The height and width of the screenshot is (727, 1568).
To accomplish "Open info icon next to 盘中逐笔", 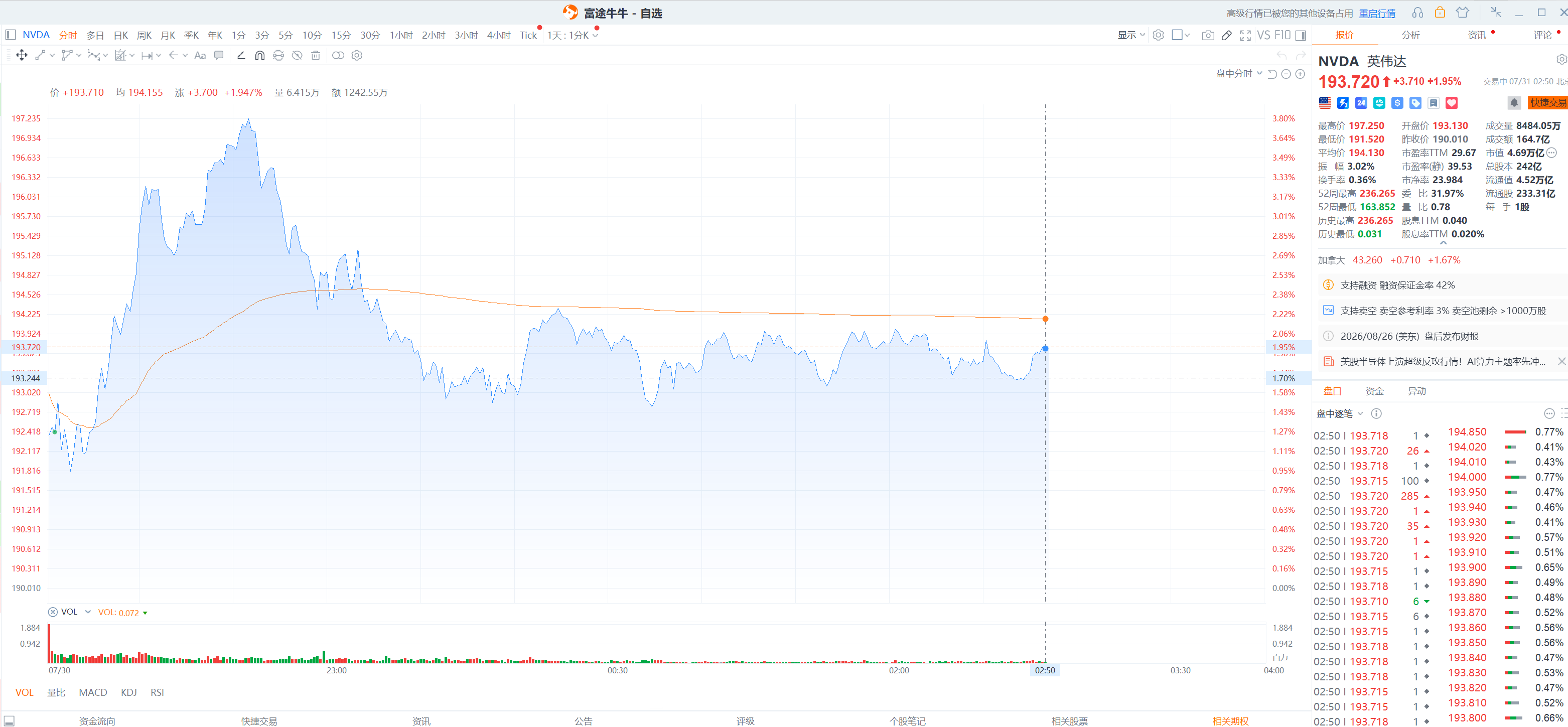I will [1376, 413].
